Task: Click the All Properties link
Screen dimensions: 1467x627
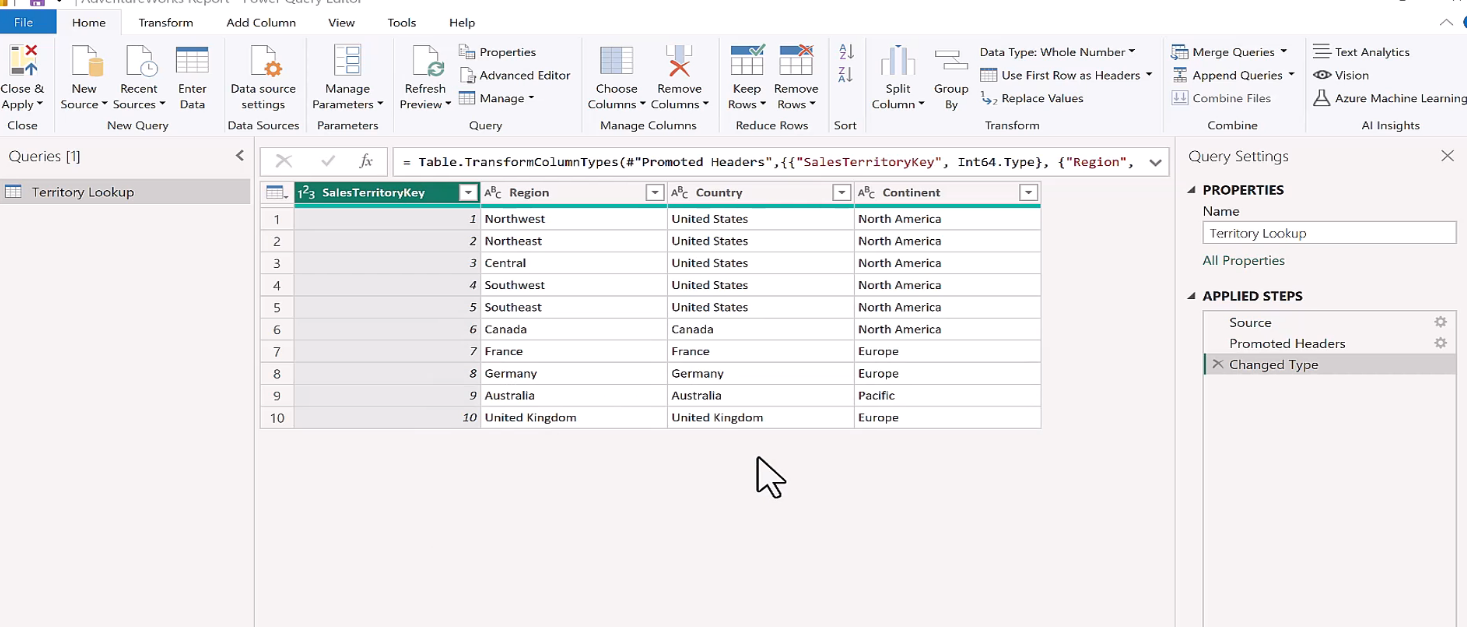Action: [1243, 261]
